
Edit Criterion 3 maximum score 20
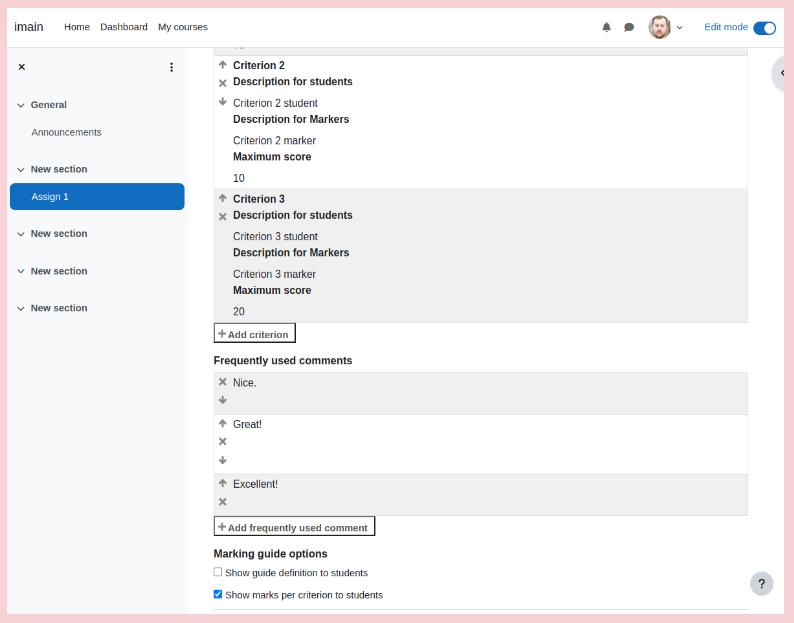239,312
